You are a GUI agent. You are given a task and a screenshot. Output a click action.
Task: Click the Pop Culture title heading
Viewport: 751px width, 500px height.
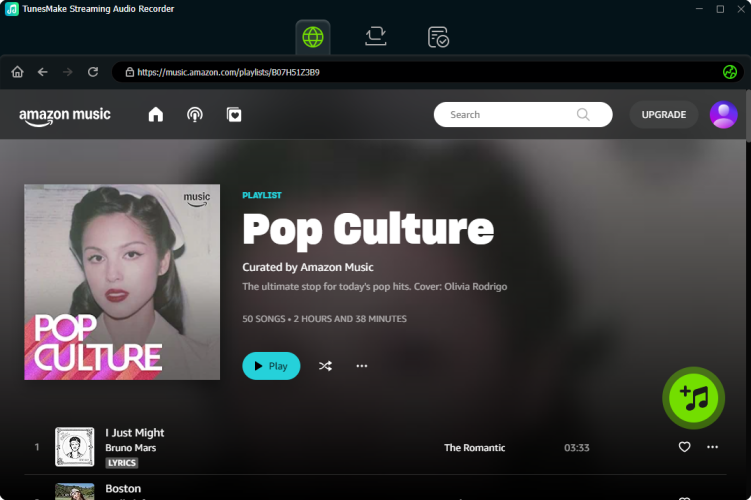click(368, 230)
